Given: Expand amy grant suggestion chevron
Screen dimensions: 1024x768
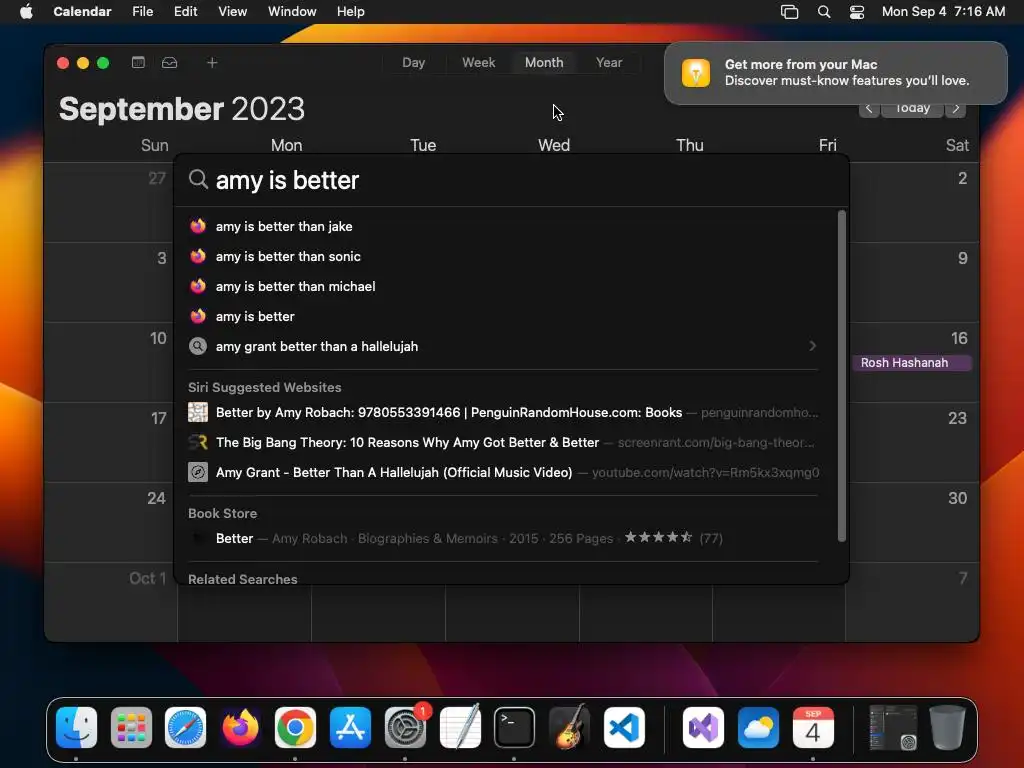Looking at the screenshot, I should tap(812, 345).
